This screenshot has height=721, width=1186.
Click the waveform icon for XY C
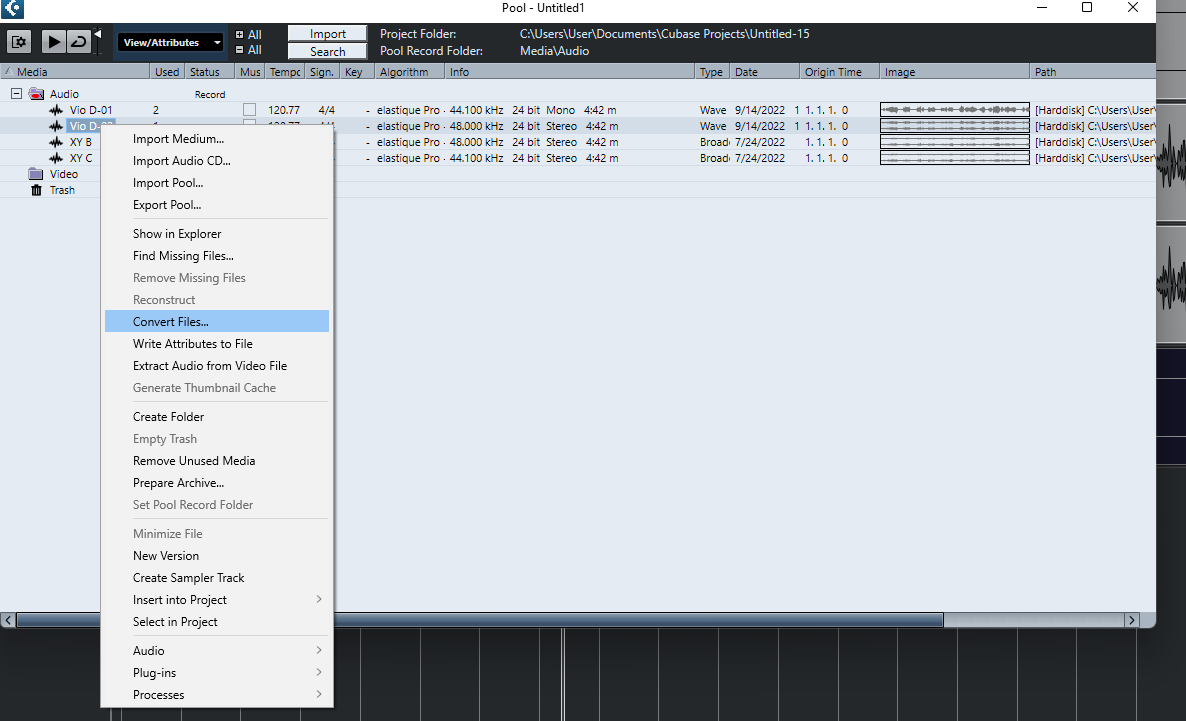click(x=56, y=158)
